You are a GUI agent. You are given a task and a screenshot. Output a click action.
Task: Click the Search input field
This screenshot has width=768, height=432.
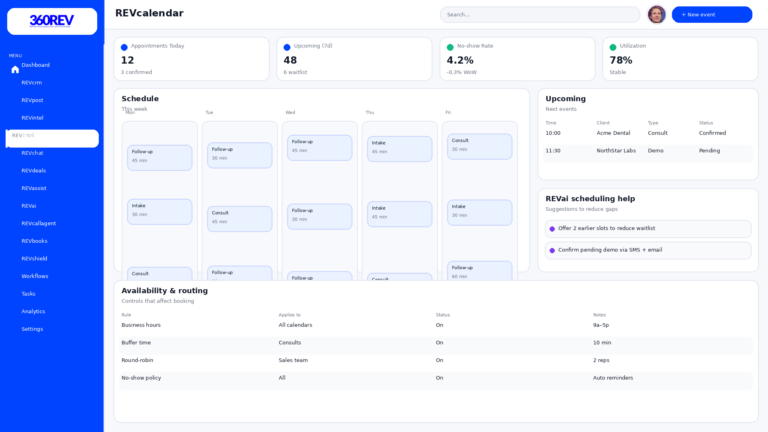[x=540, y=14]
